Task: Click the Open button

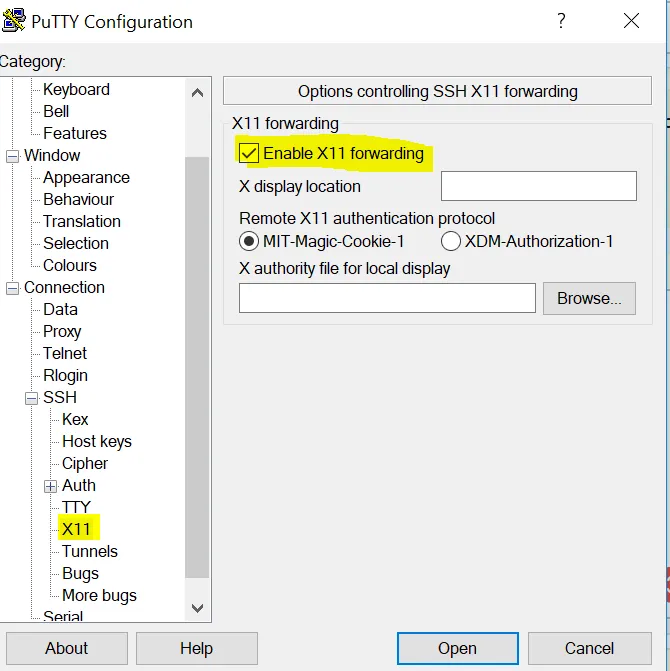Action: 457,648
